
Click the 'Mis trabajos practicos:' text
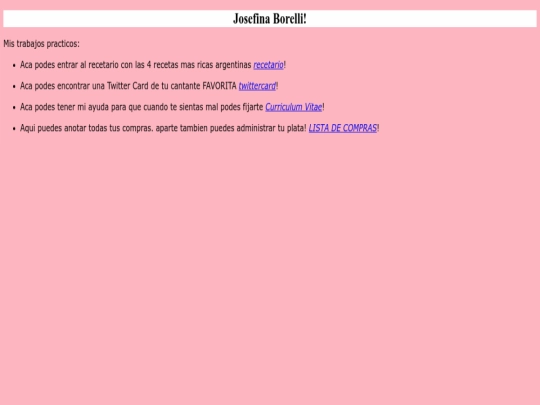41,44
